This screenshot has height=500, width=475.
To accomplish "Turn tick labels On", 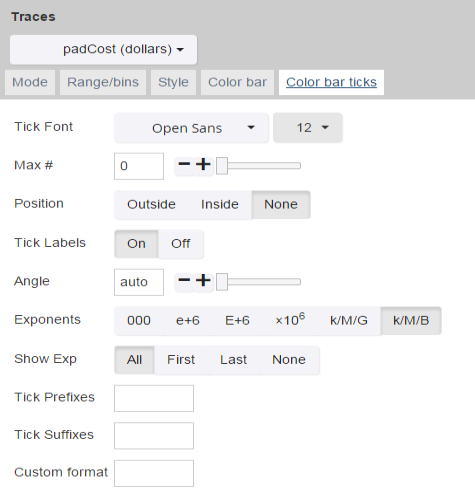I will pyautogui.click(x=136, y=244).
